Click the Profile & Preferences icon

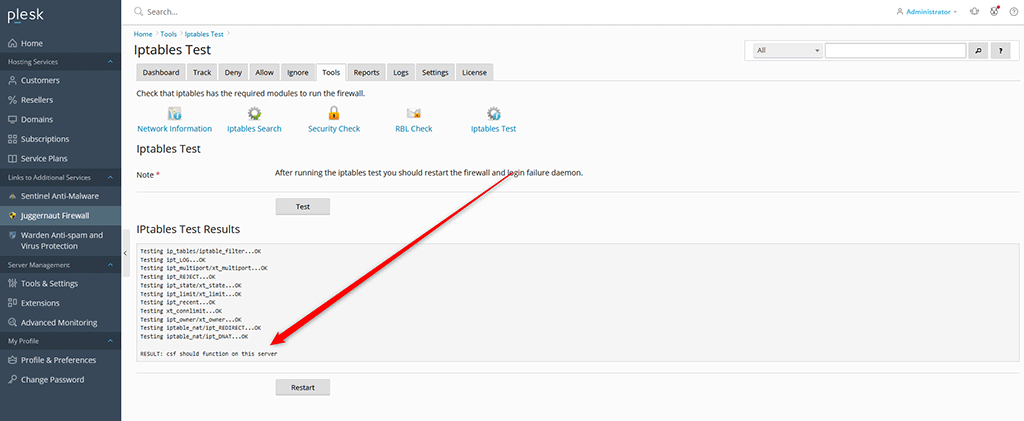[x=12, y=360]
